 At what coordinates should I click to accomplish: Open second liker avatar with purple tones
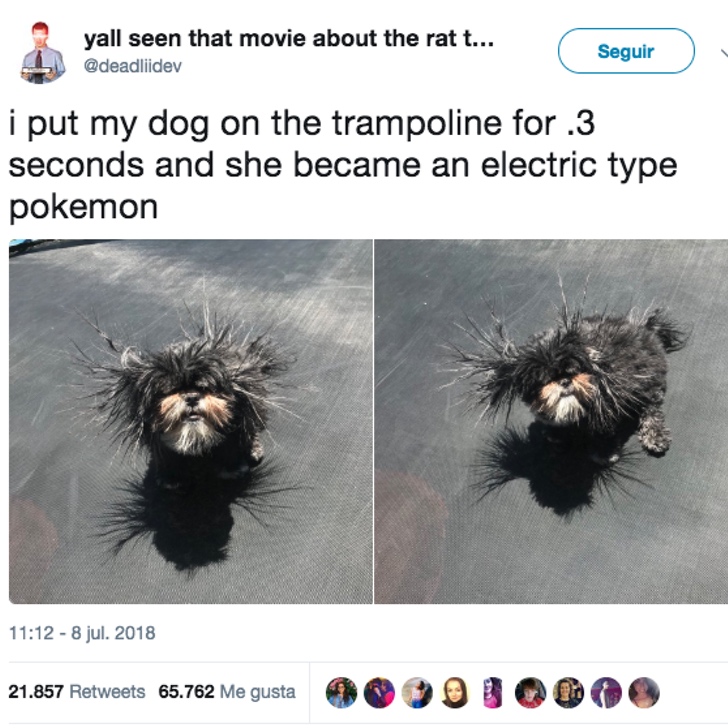tap(379, 692)
